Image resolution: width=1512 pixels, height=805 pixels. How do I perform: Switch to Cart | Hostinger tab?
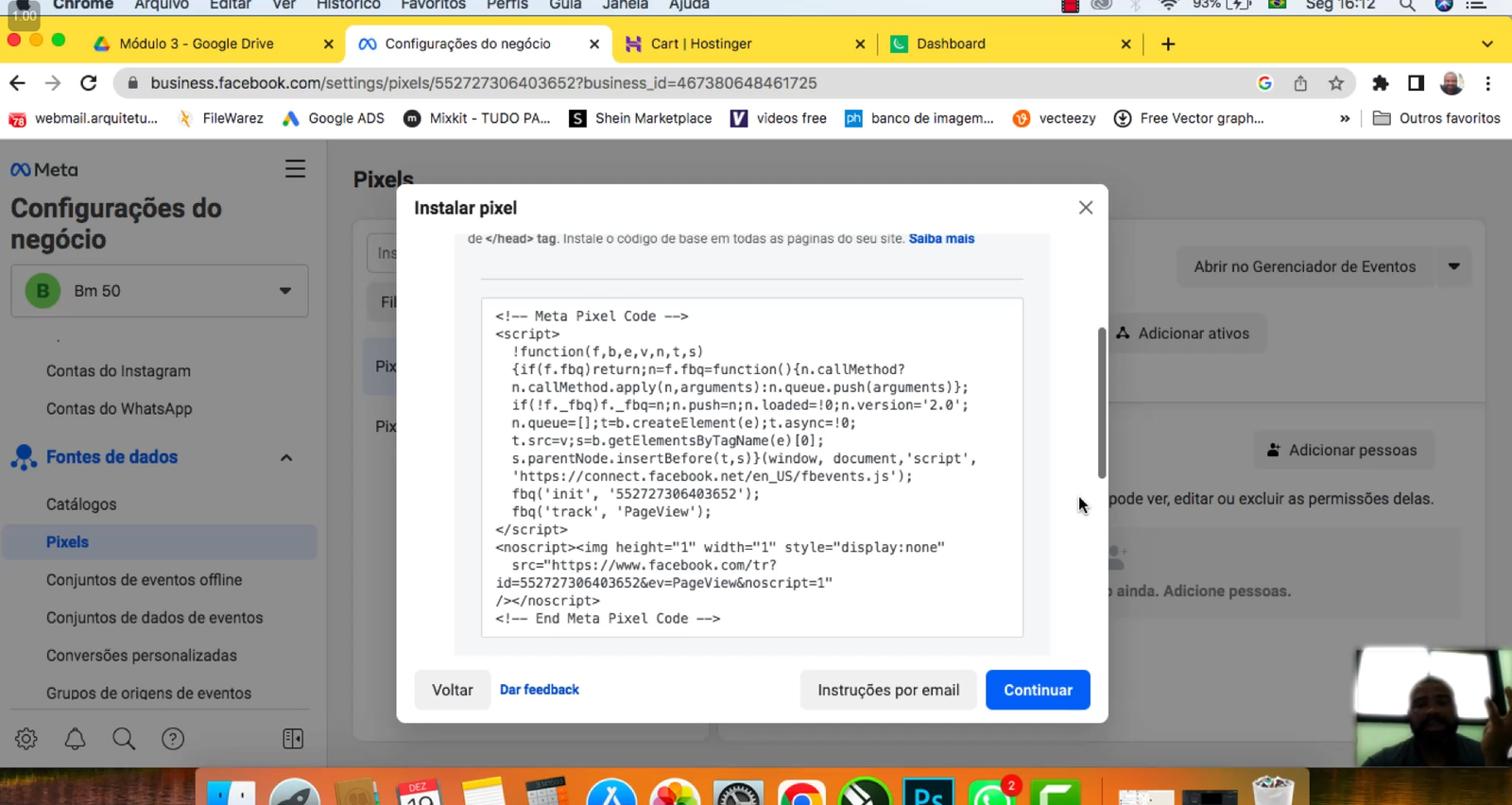tap(701, 43)
